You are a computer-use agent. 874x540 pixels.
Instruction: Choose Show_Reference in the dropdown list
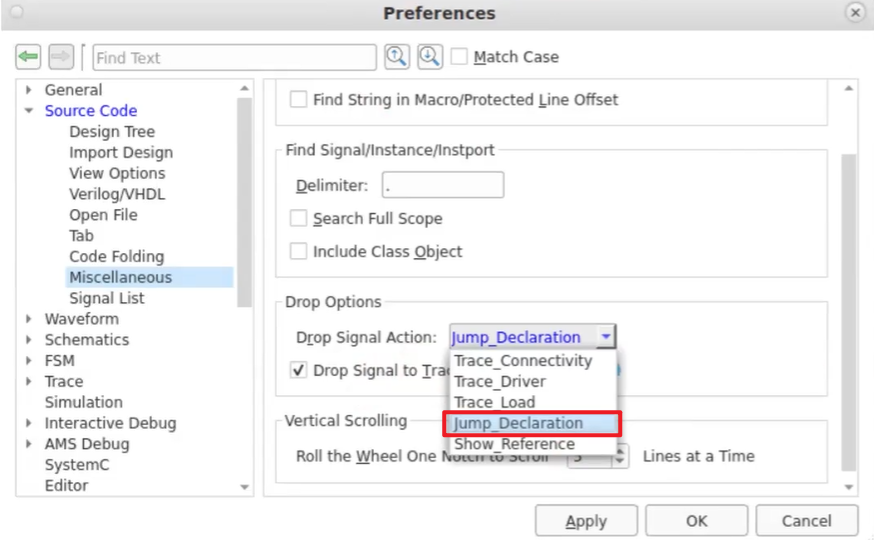[x=514, y=444]
